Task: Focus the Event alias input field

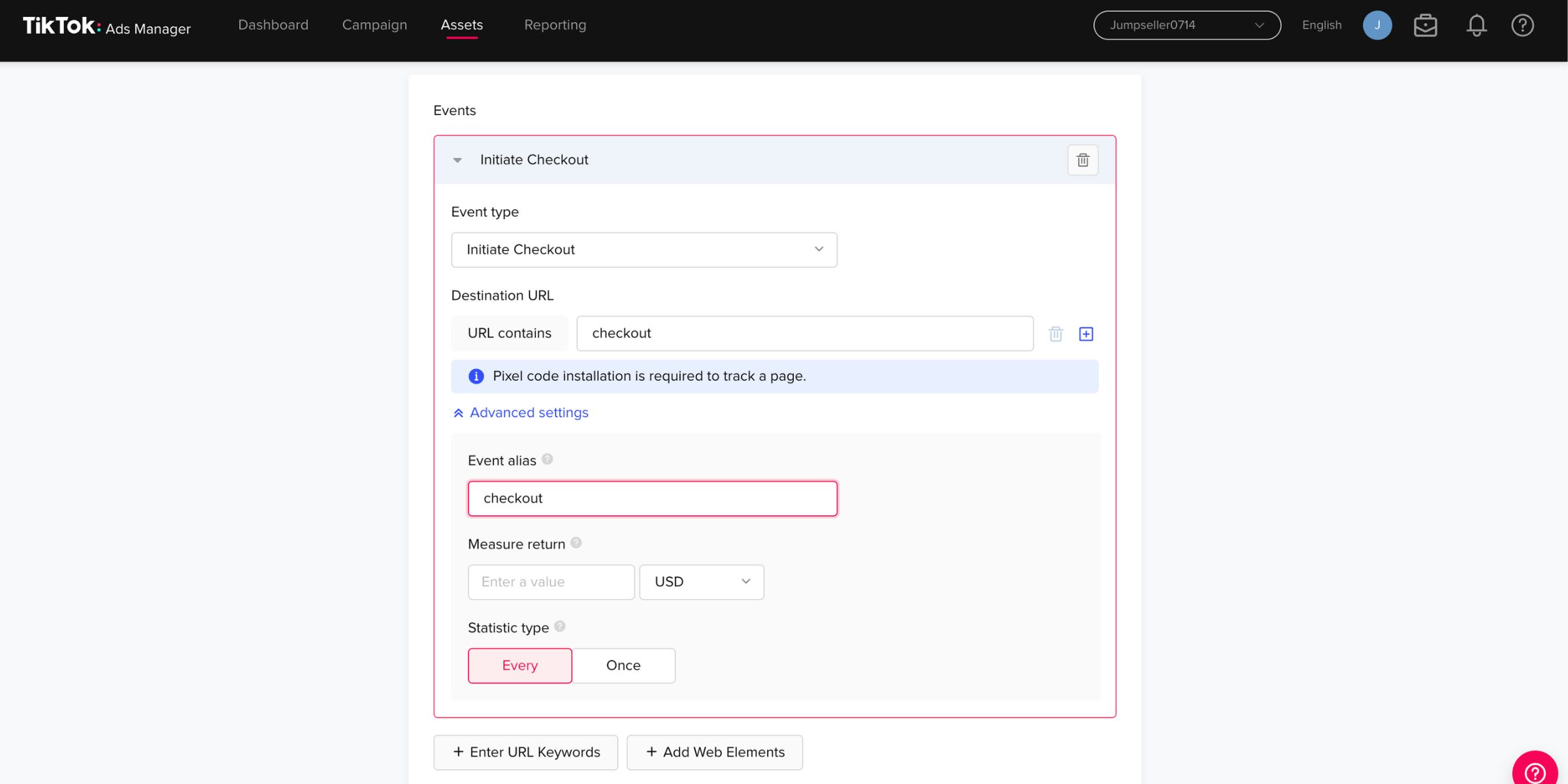Action: pyautogui.click(x=653, y=498)
